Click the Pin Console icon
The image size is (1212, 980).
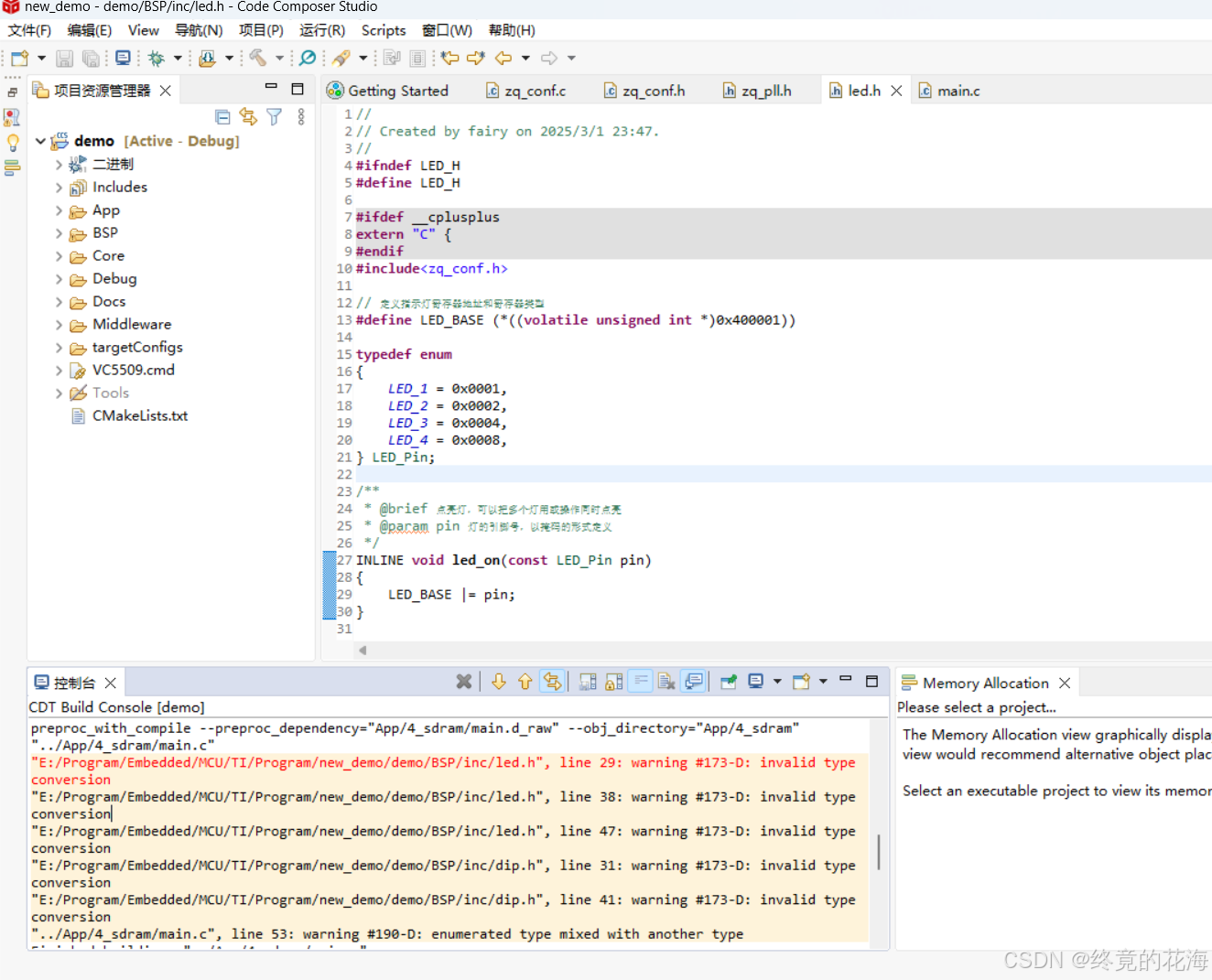point(729,682)
